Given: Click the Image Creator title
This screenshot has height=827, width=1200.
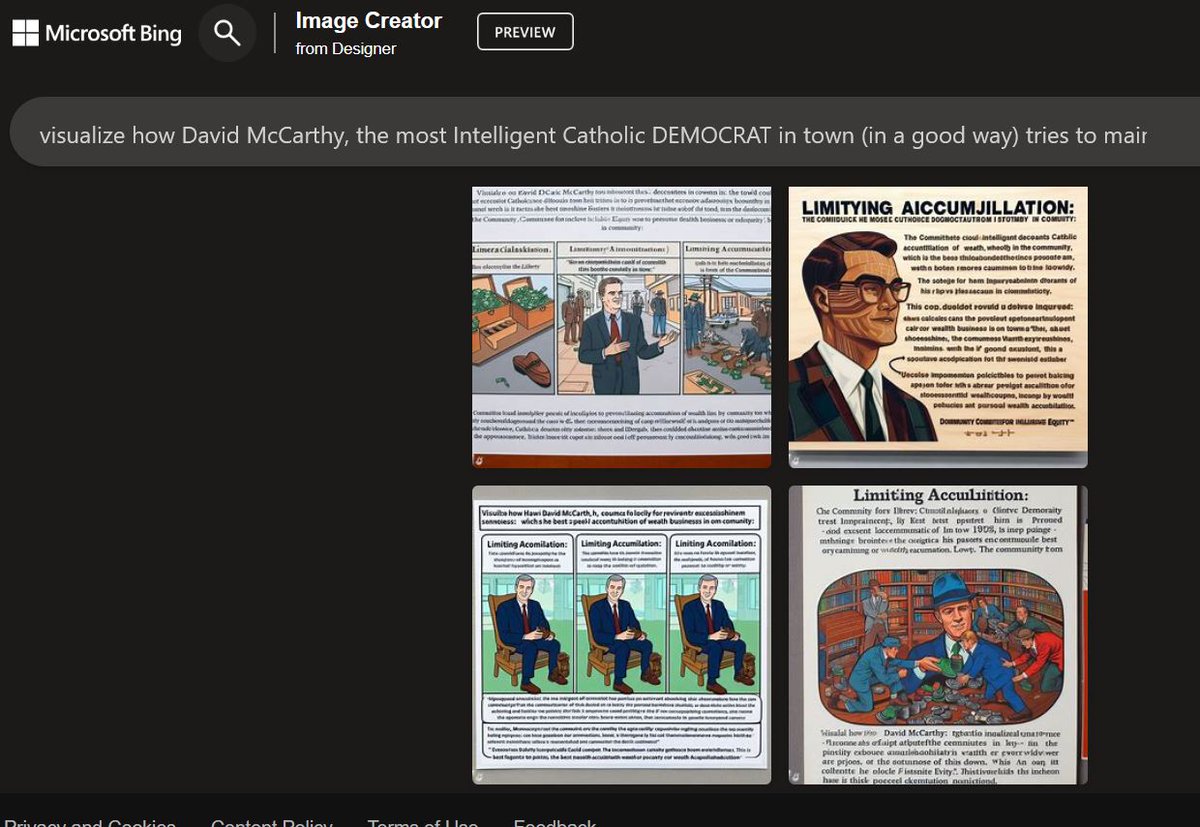Looking at the screenshot, I should click(369, 20).
